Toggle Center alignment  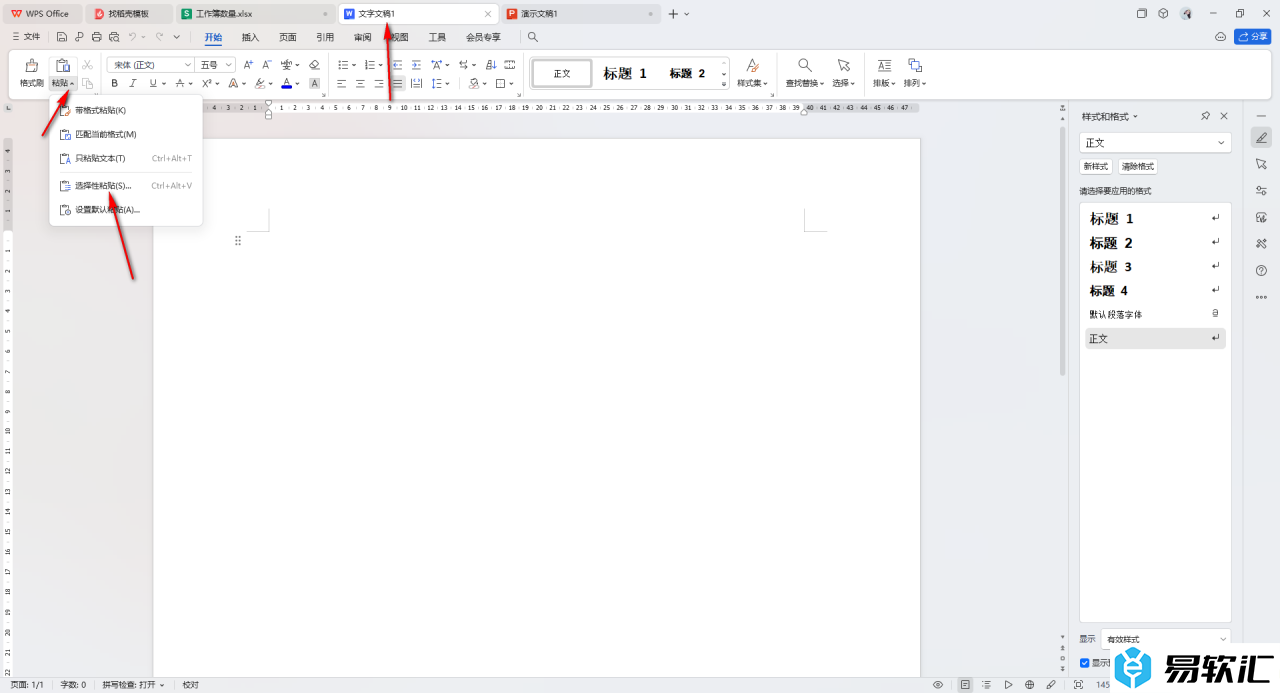point(360,84)
